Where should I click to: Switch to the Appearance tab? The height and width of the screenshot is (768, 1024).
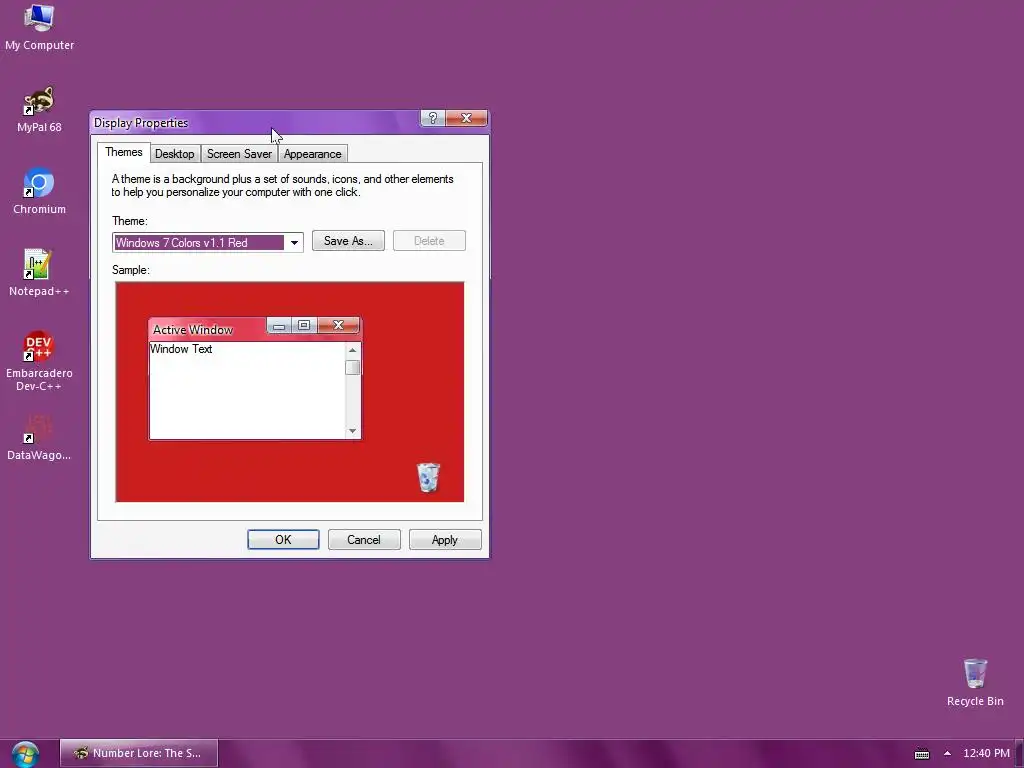pyautogui.click(x=312, y=154)
